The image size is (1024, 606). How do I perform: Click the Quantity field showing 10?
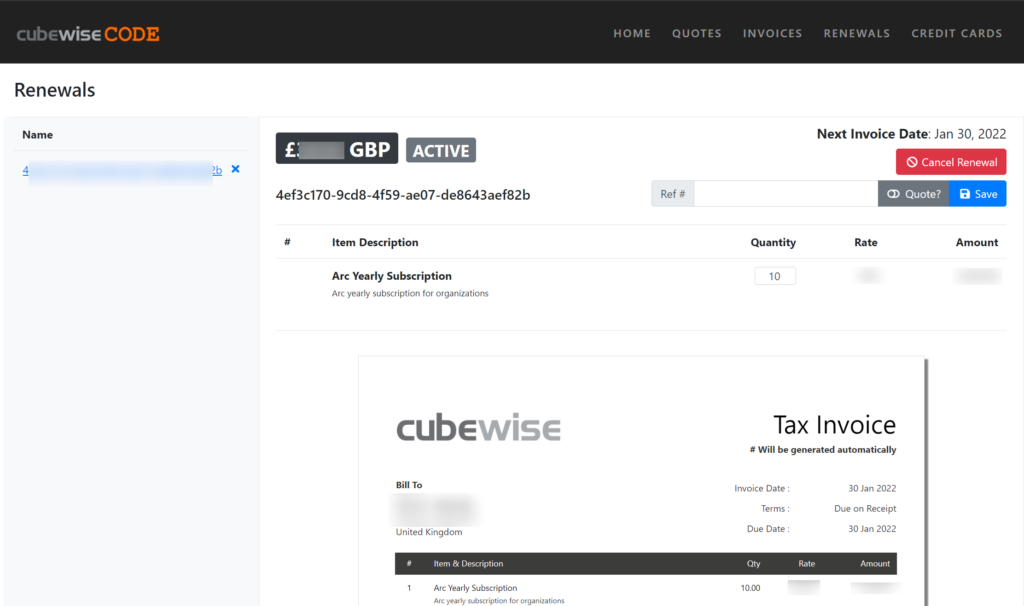point(775,276)
